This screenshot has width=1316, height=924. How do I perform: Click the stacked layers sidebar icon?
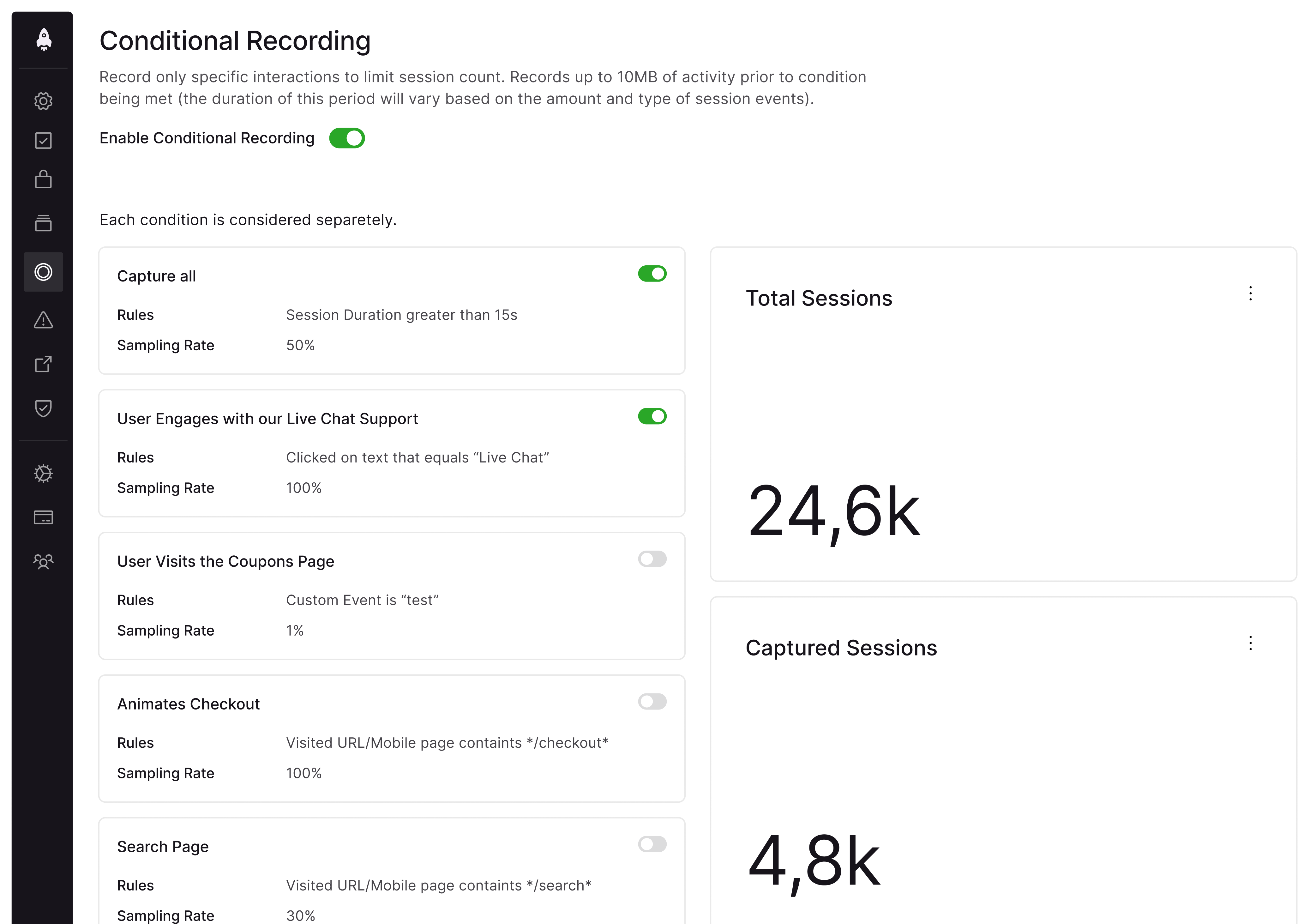point(44,223)
